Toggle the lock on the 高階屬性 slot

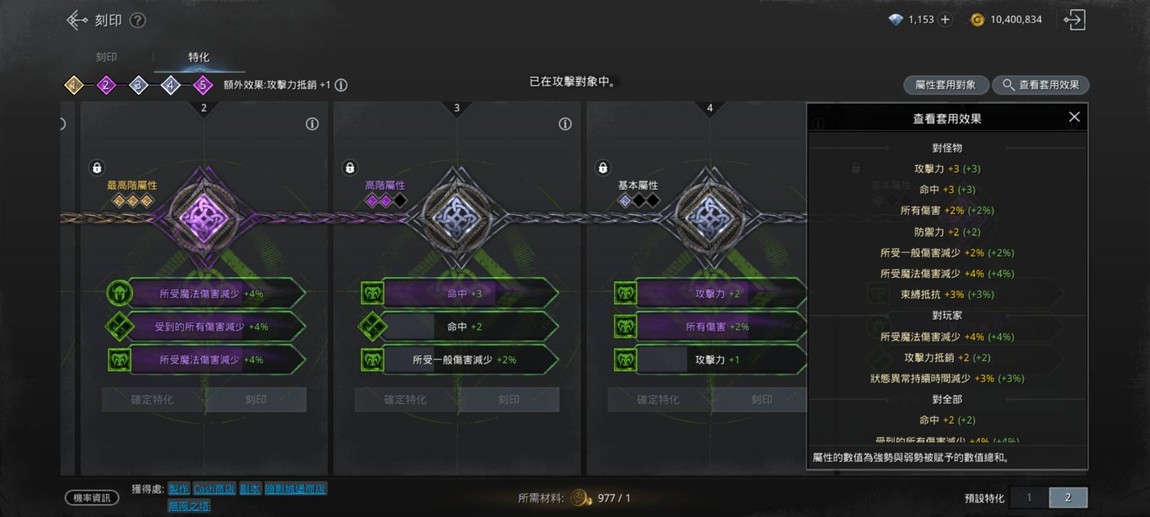[350, 168]
